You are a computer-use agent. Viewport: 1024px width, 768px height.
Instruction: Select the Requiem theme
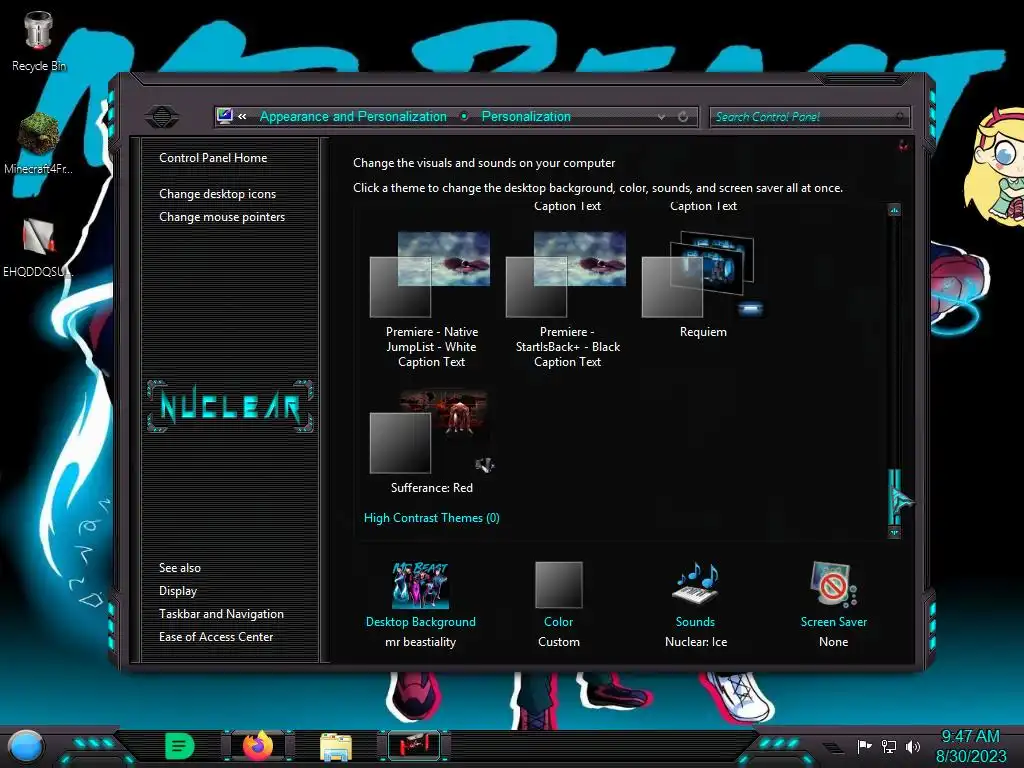click(703, 285)
